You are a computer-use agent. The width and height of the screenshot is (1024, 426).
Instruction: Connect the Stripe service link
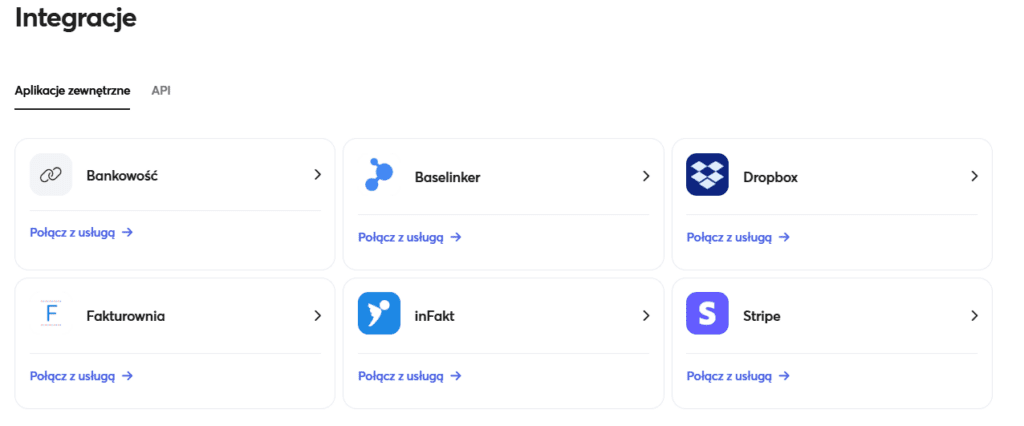click(x=737, y=376)
